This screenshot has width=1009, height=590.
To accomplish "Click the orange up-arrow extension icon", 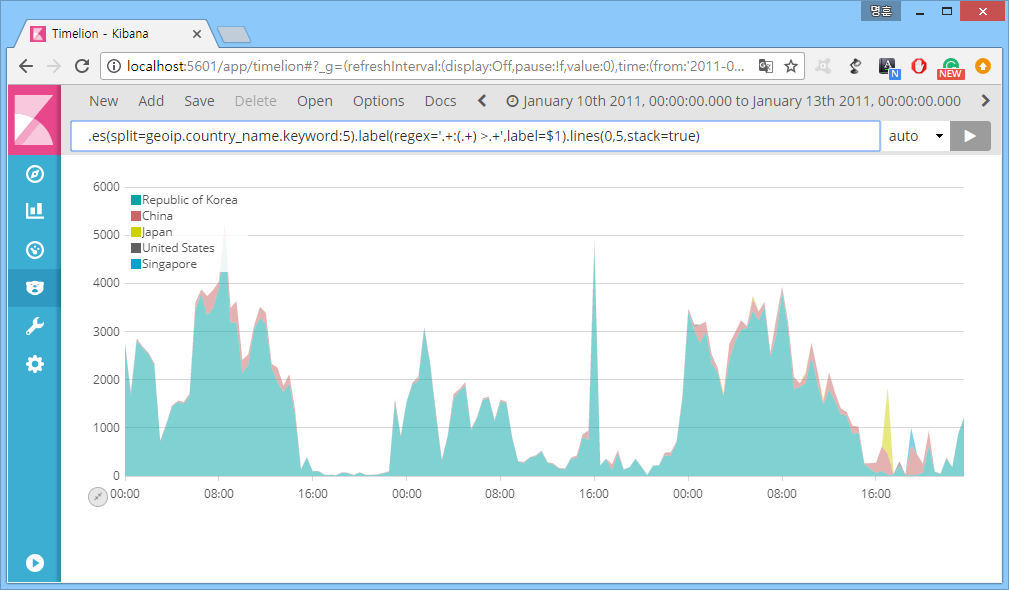I will pos(983,66).
